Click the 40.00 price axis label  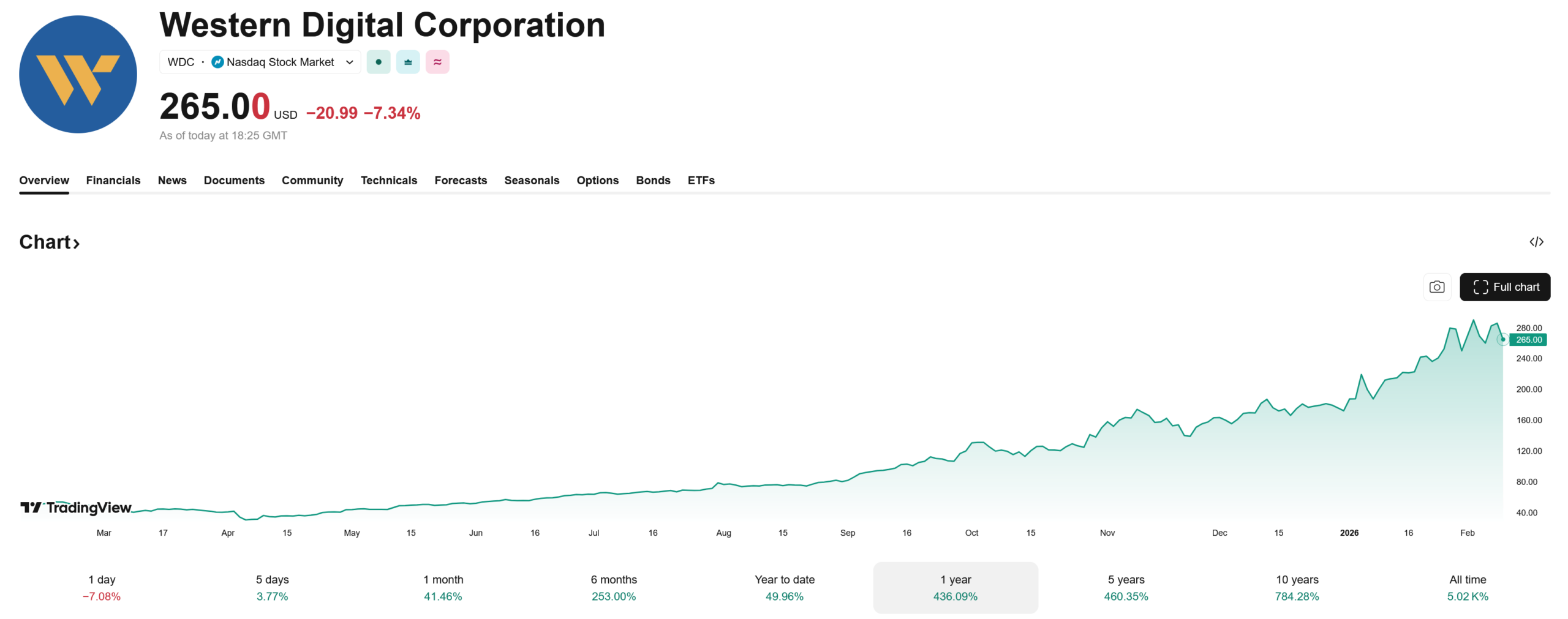(1526, 512)
